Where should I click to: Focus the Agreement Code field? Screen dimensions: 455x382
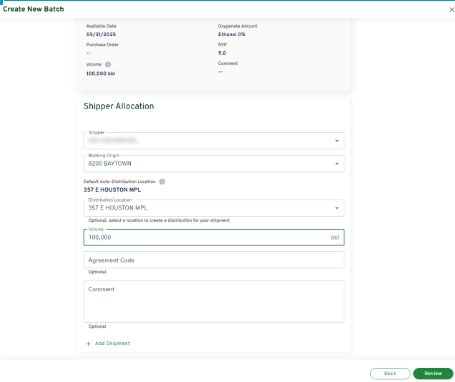coord(214,260)
